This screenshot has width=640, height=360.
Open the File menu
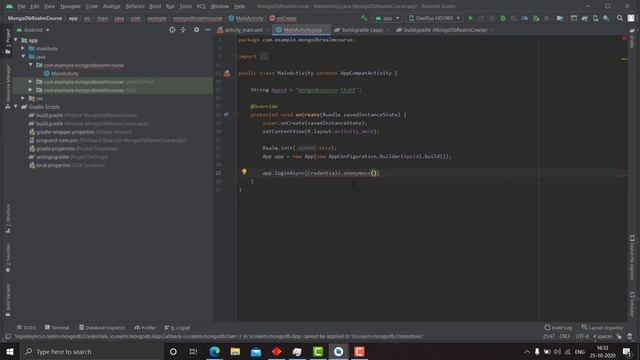pyautogui.click(x=21, y=6)
